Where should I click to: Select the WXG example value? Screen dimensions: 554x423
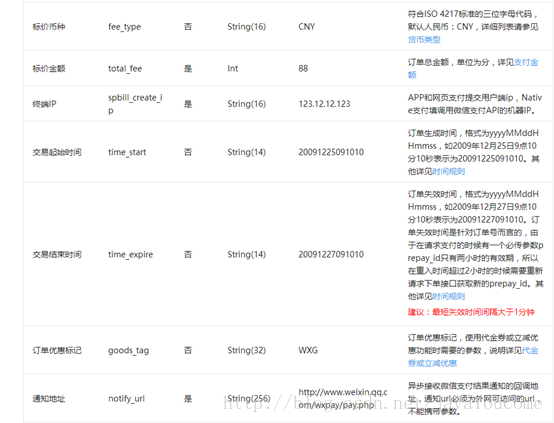pos(308,351)
